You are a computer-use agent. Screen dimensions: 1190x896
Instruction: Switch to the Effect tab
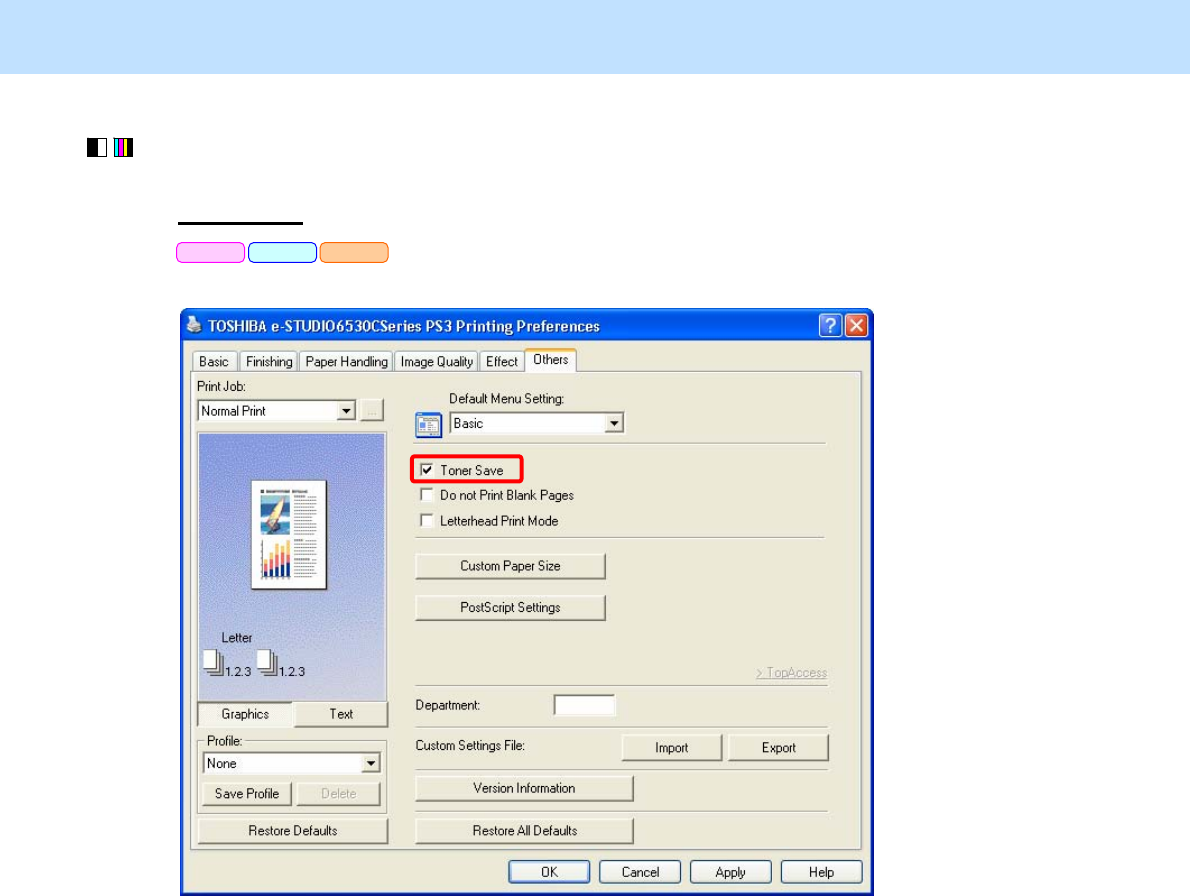[502, 362]
